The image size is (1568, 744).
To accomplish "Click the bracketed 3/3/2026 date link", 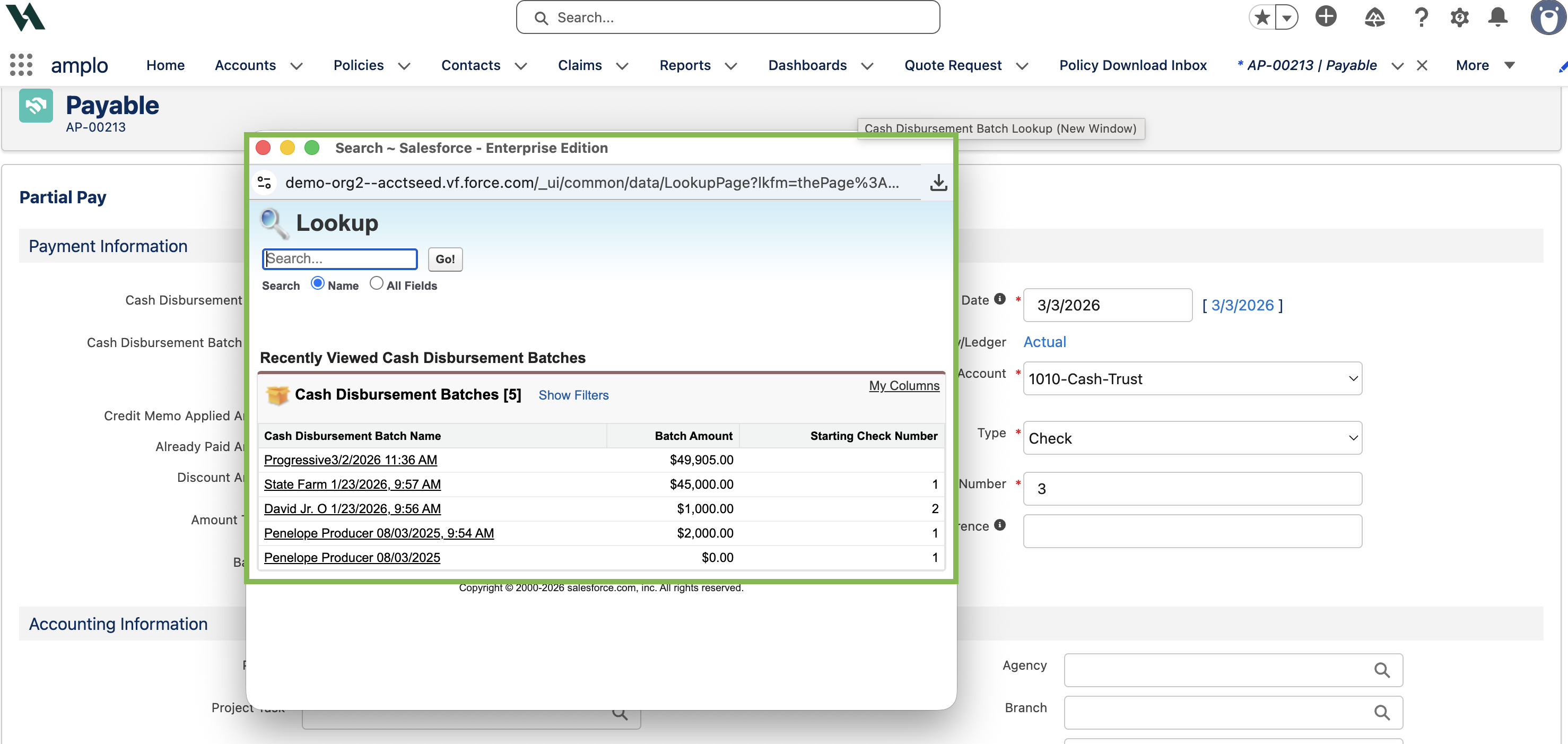I will click(x=1242, y=305).
